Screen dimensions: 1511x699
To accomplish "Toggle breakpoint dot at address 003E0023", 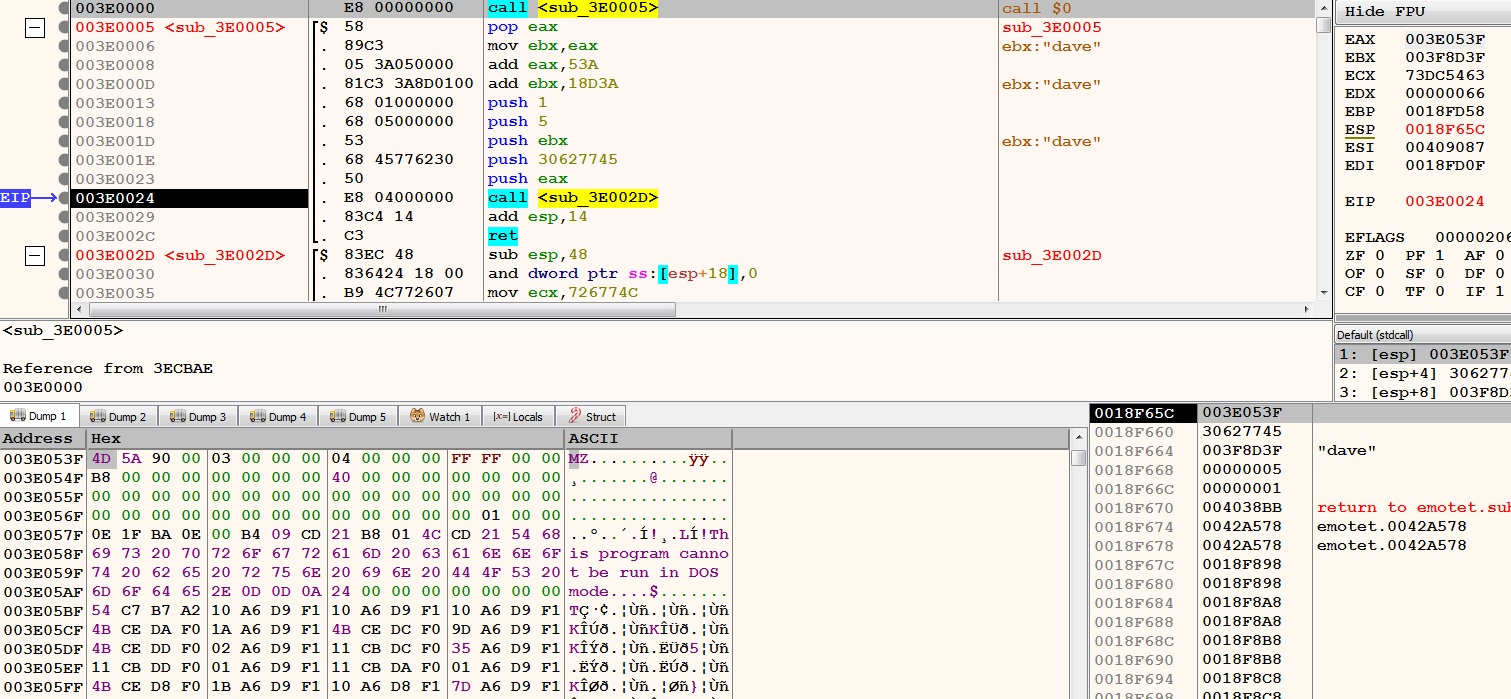I will 64,179.
